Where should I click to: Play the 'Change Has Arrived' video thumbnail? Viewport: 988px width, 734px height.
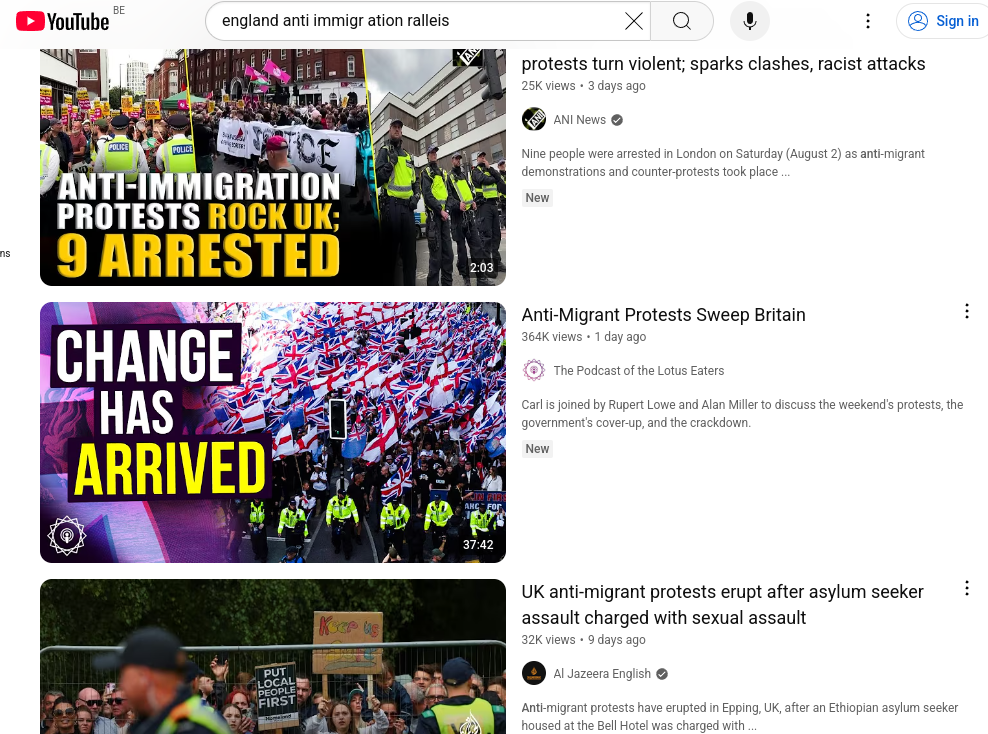click(x=273, y=432)
